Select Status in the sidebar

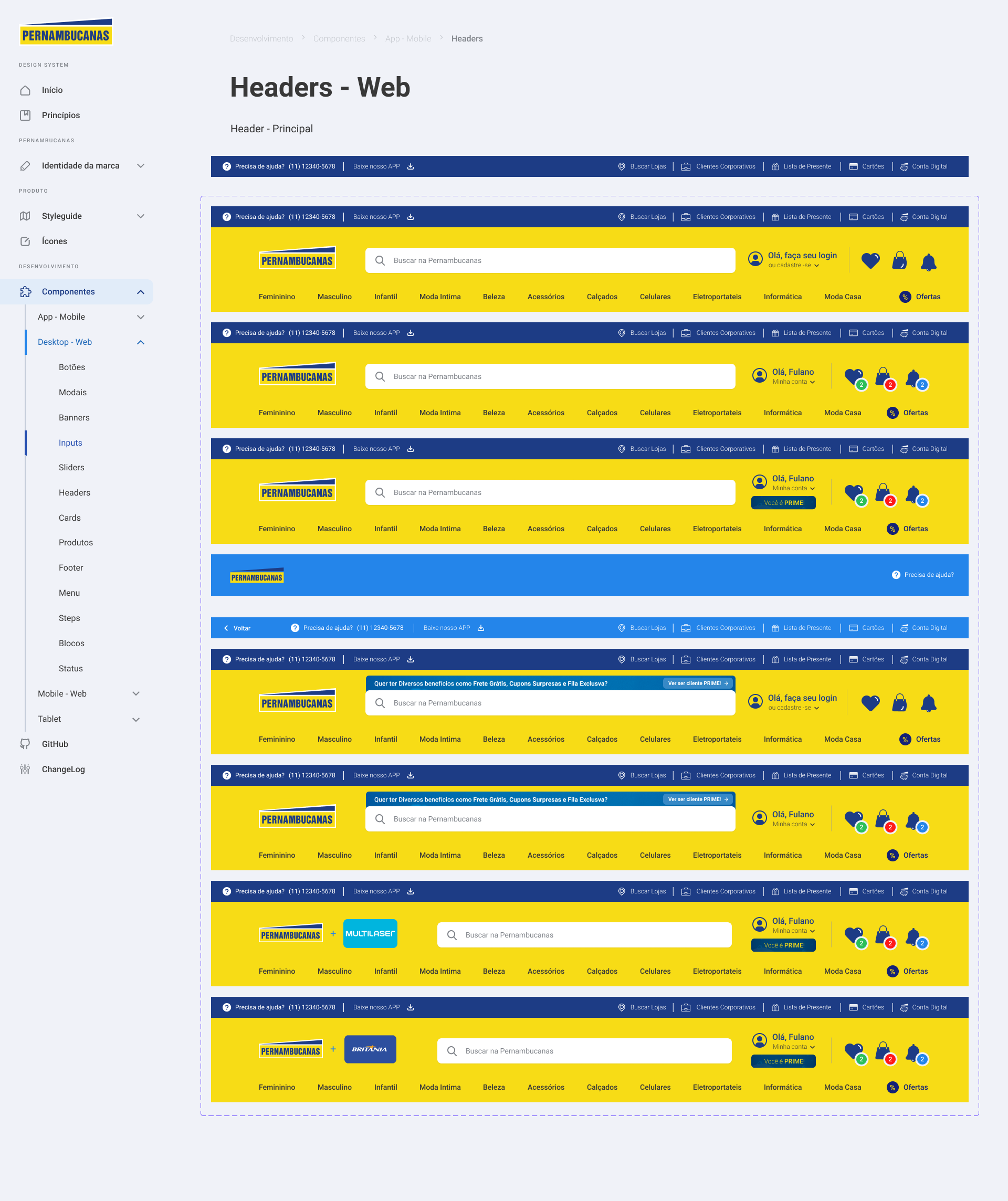click(71, 669)
